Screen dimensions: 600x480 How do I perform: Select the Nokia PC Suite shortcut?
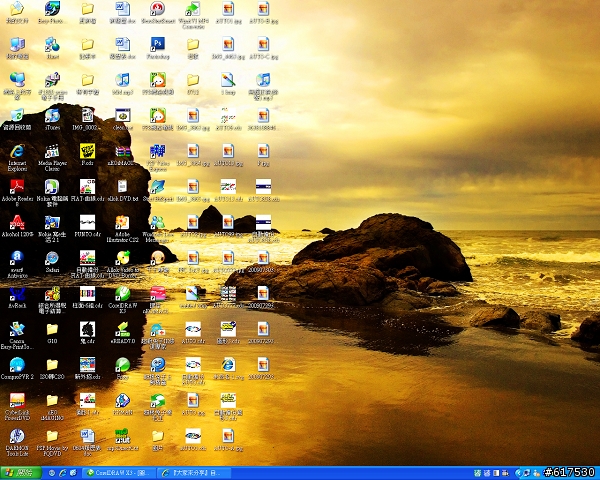52,187
